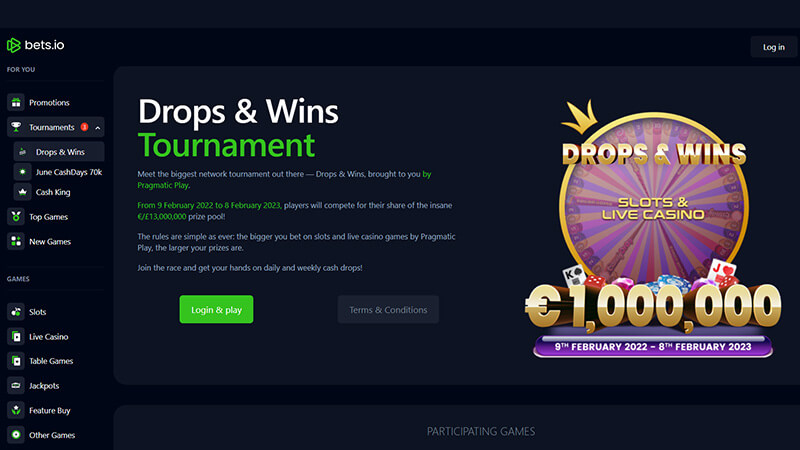Viewport: 800px width, 450px height.
Task: Click the bets.io logo icon
Action: [x=14, y=45]
